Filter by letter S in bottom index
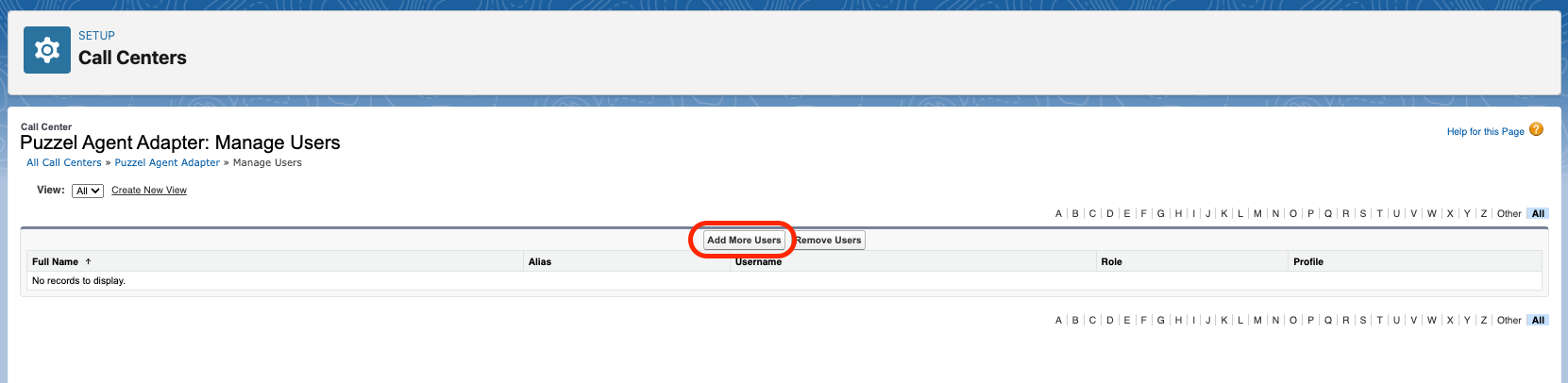 pyautogui.click(x=1362, y=321)
